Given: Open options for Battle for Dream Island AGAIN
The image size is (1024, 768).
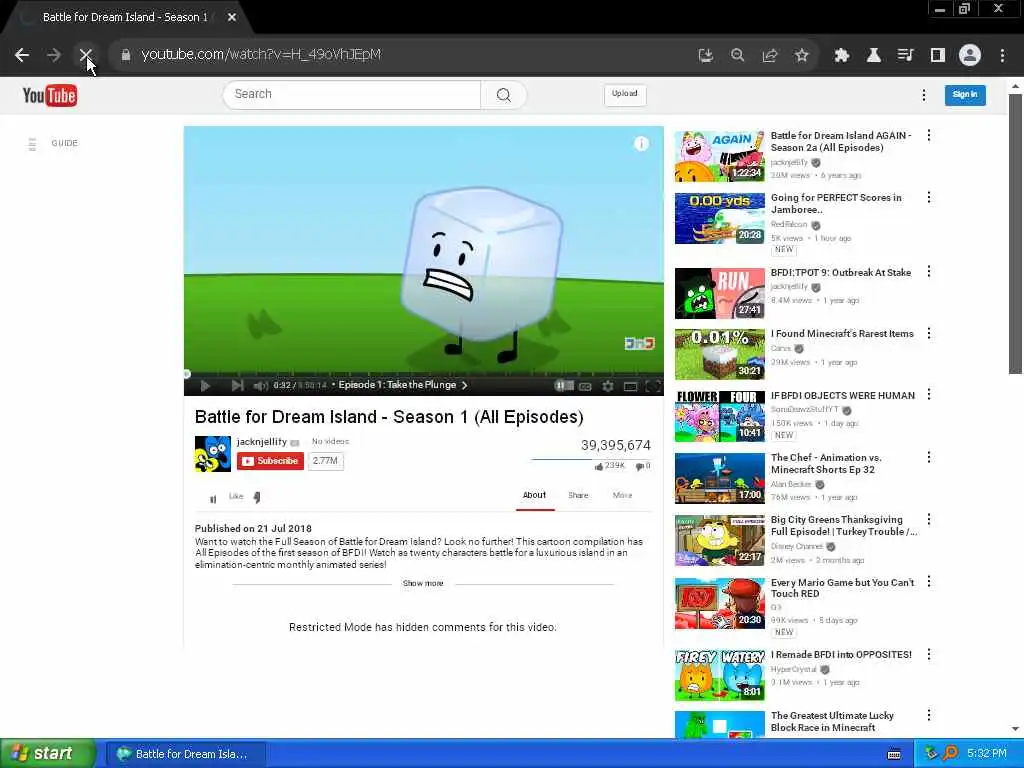Looking at the screenshot, I should click(929, 136).
